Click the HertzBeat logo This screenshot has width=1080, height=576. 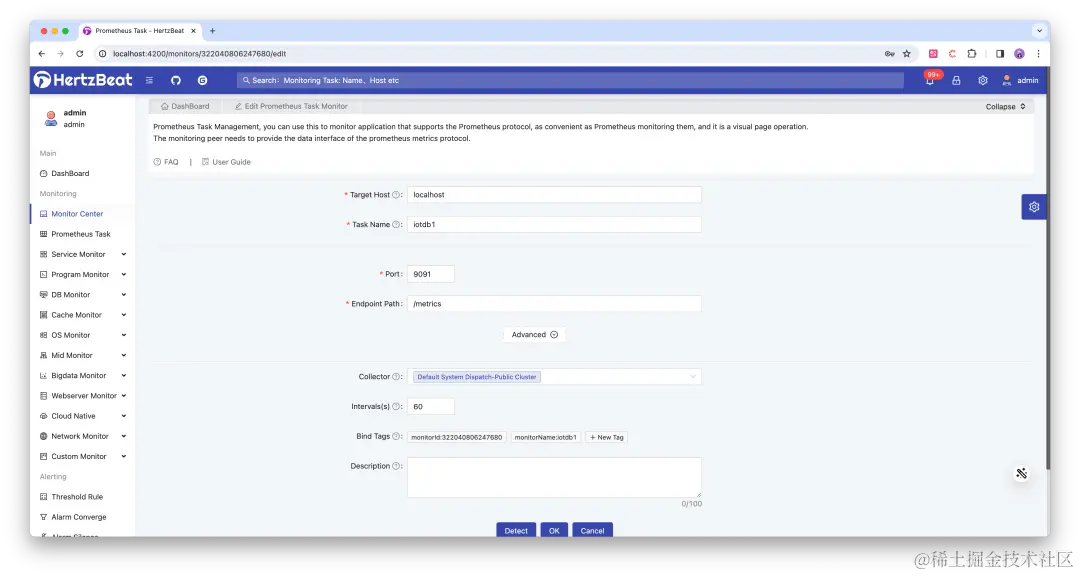[83, 80]
